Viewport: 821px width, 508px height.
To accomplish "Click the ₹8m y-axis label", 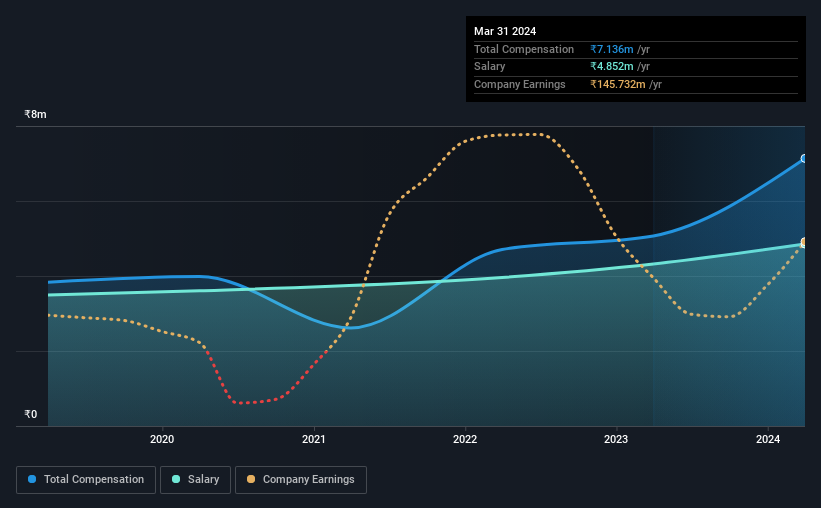I will coord(35,114).
